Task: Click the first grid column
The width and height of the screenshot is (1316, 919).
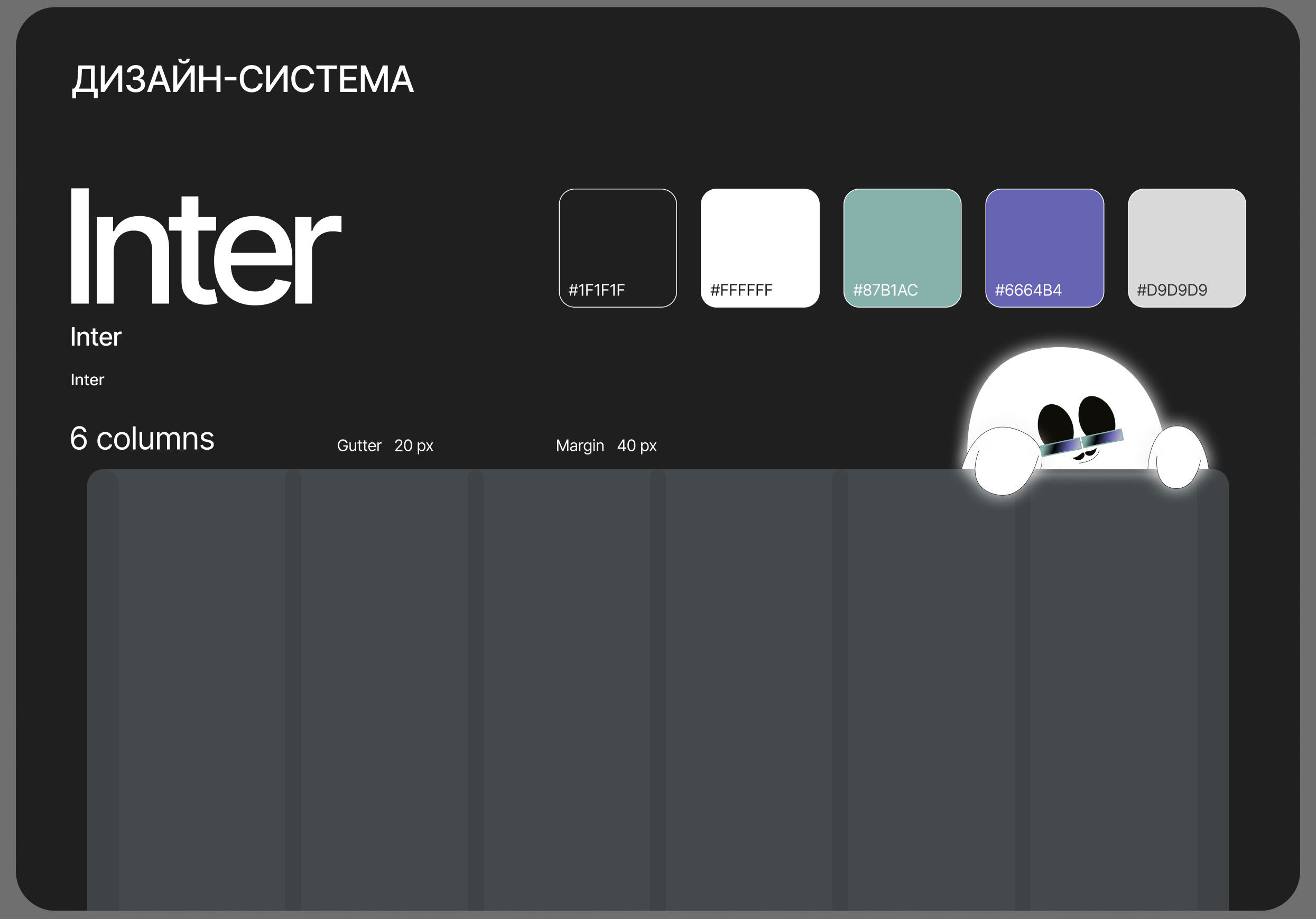Action: tap(202, 688)
